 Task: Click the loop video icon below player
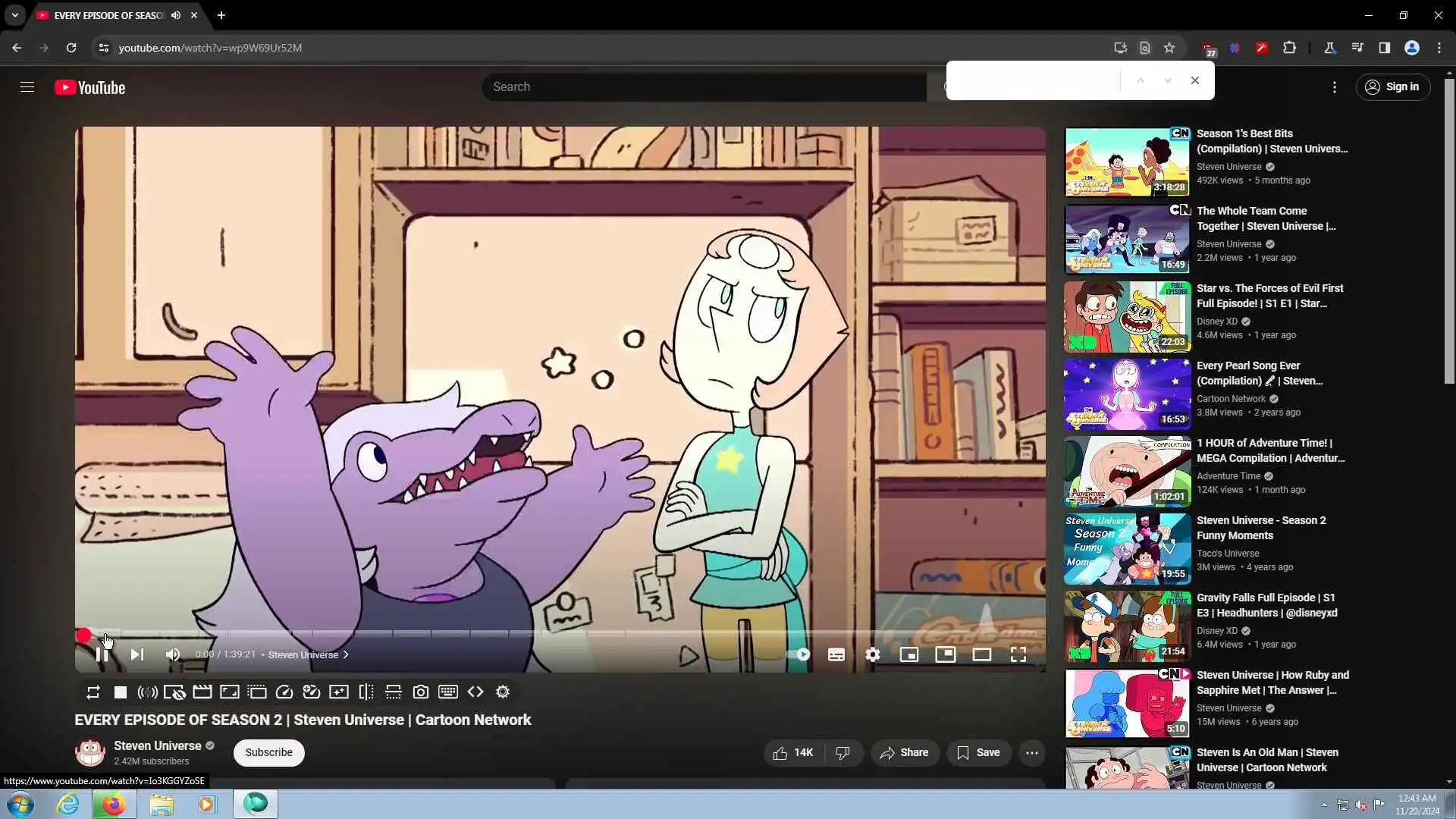coord(93,692)
